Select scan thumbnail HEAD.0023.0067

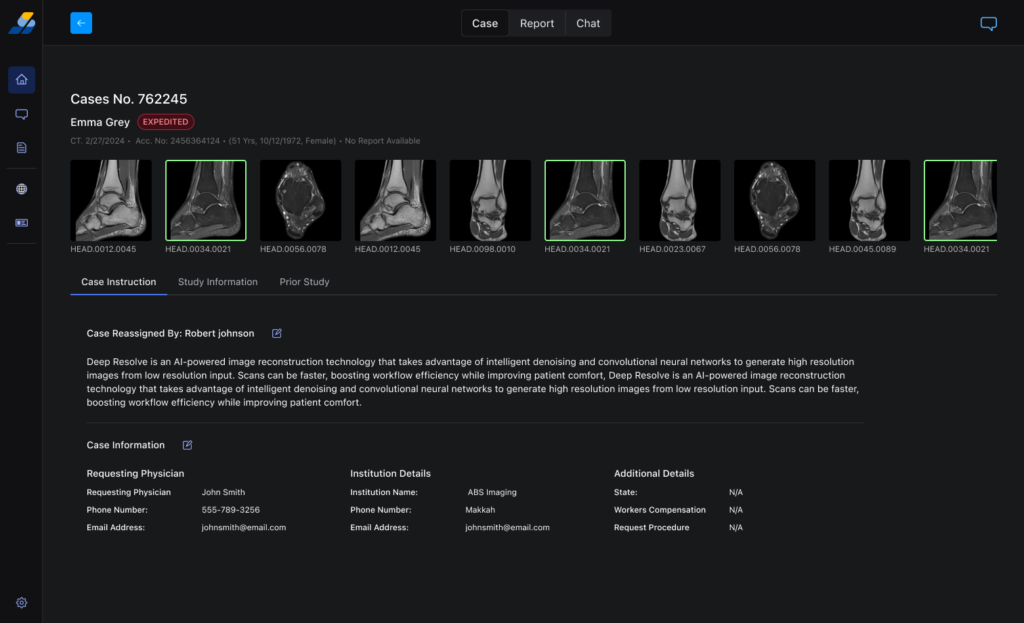680,201
